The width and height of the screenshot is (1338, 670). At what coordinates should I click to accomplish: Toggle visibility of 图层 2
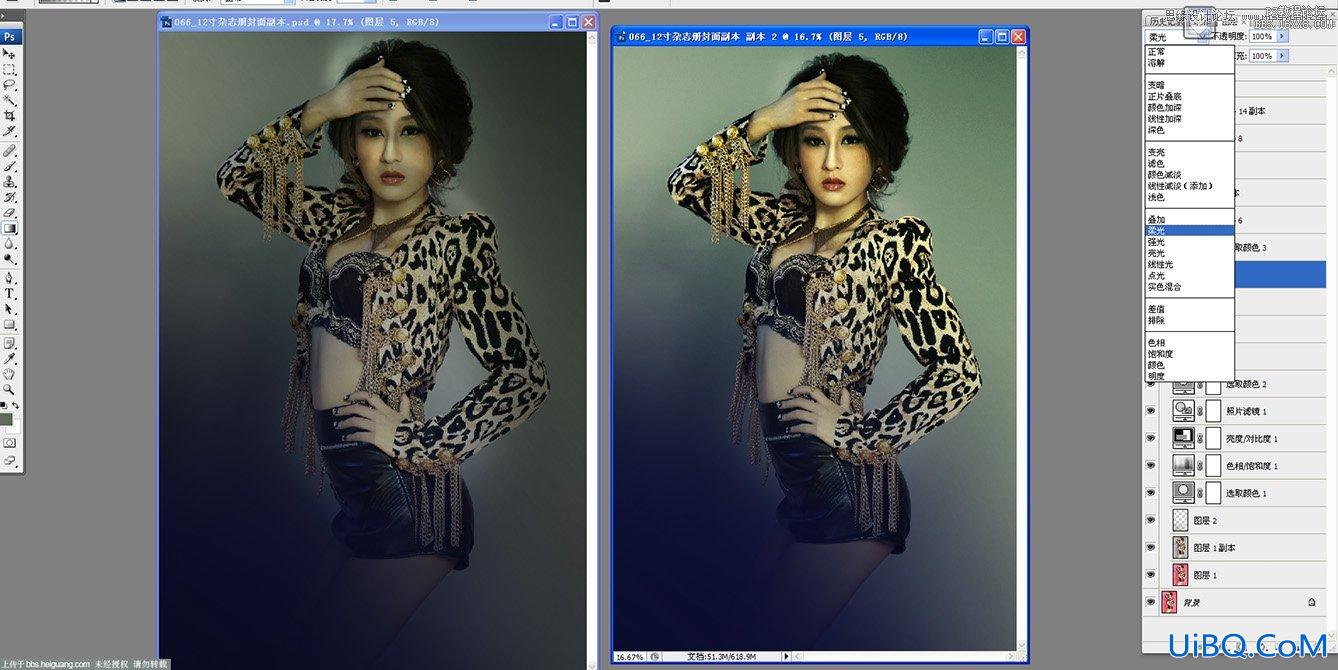(1150, 520)
